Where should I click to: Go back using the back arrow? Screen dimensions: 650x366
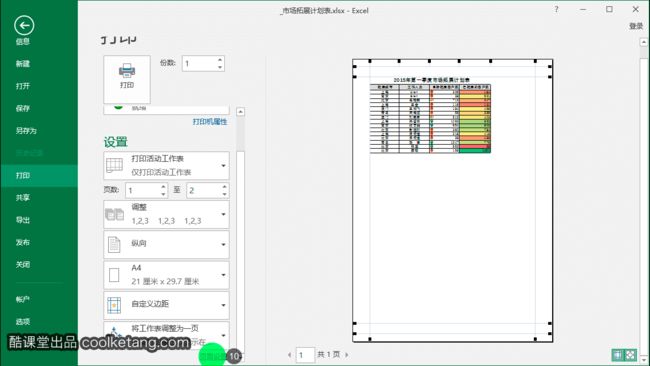click(24, 25)
